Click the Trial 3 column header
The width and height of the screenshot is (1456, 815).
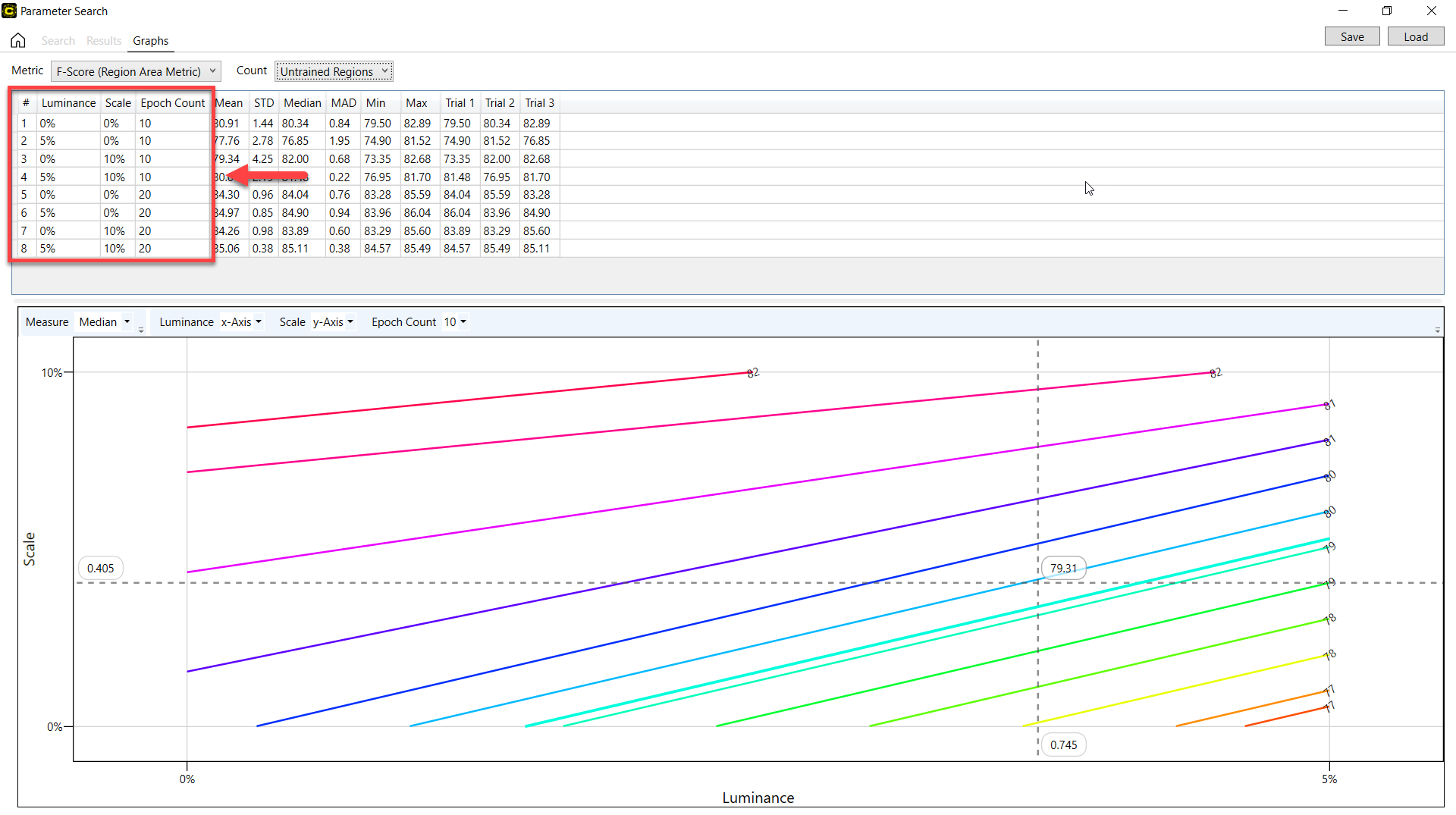539,103
